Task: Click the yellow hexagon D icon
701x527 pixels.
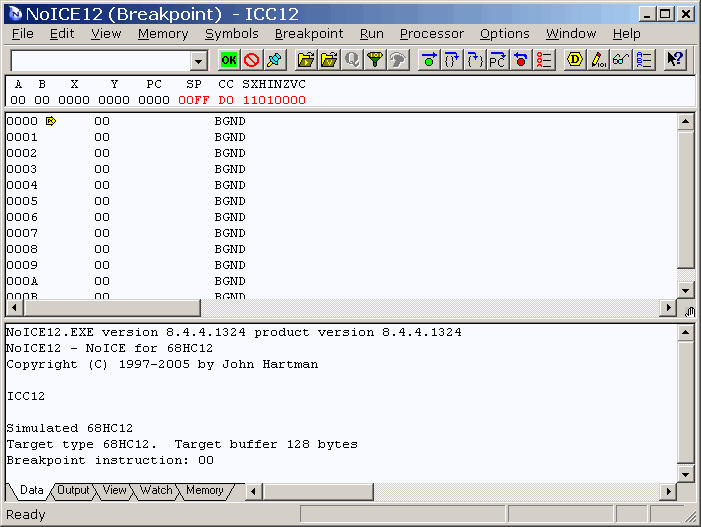Action: click(x=575, y=60)
